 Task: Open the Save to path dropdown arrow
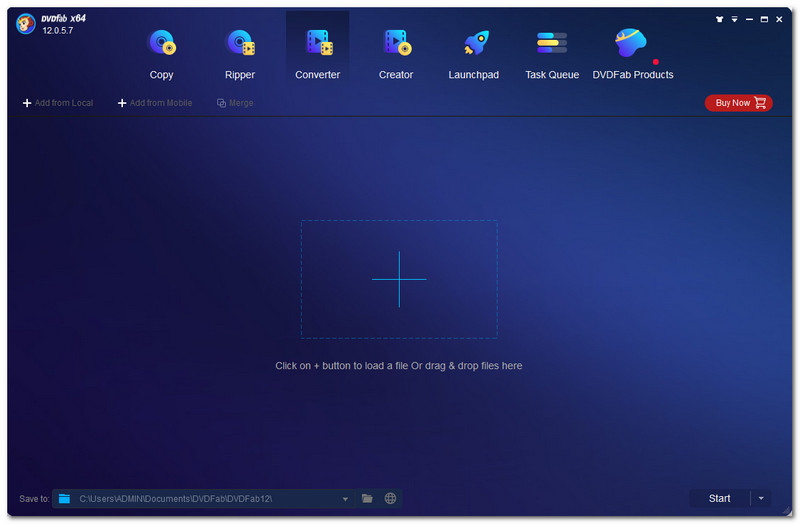coord(345,499)
